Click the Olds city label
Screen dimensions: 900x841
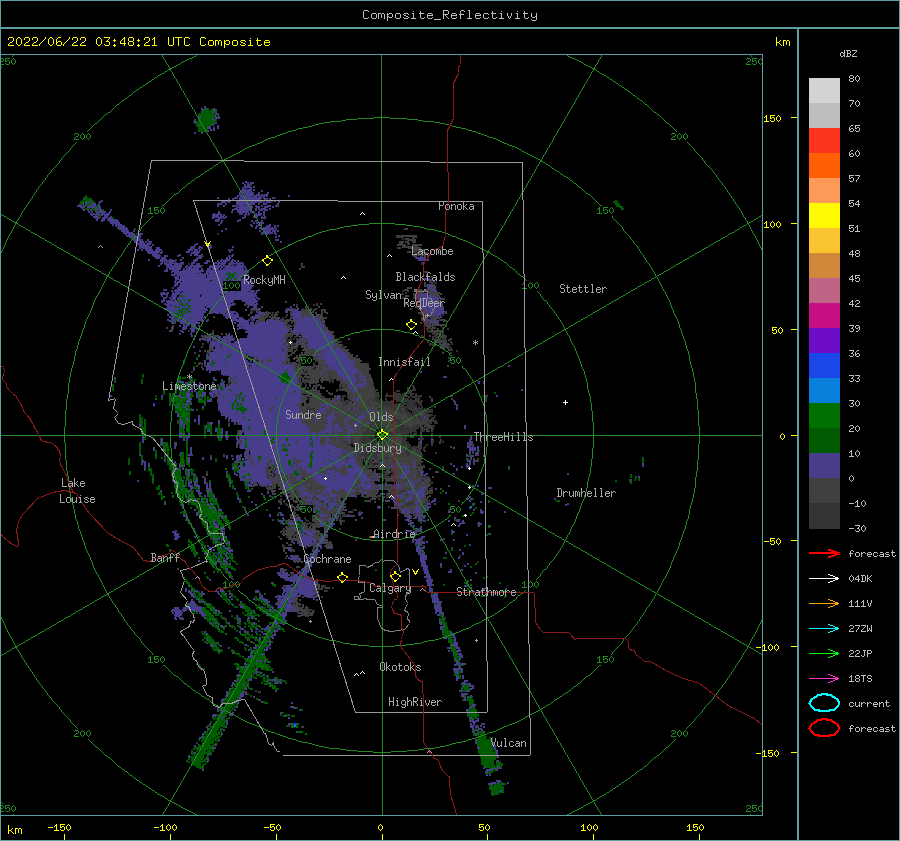(381, 417)
